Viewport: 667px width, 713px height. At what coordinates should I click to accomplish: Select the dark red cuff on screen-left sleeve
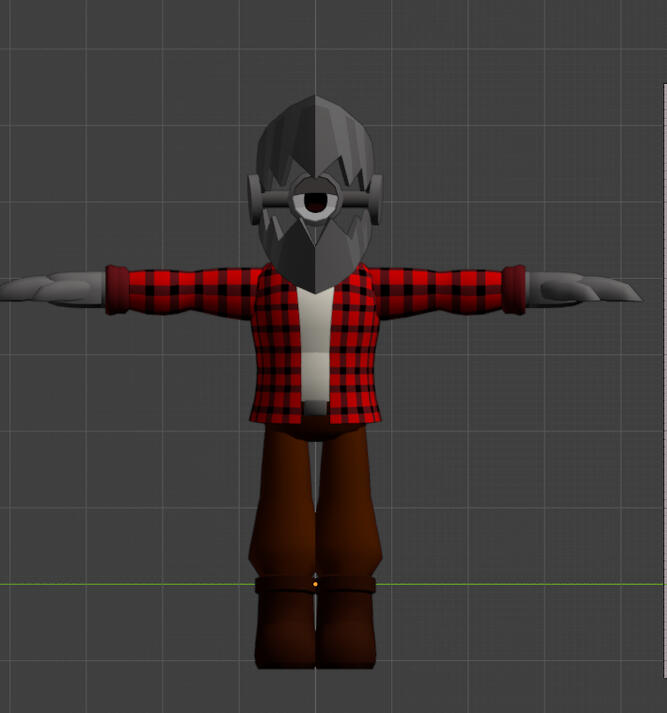117,290
